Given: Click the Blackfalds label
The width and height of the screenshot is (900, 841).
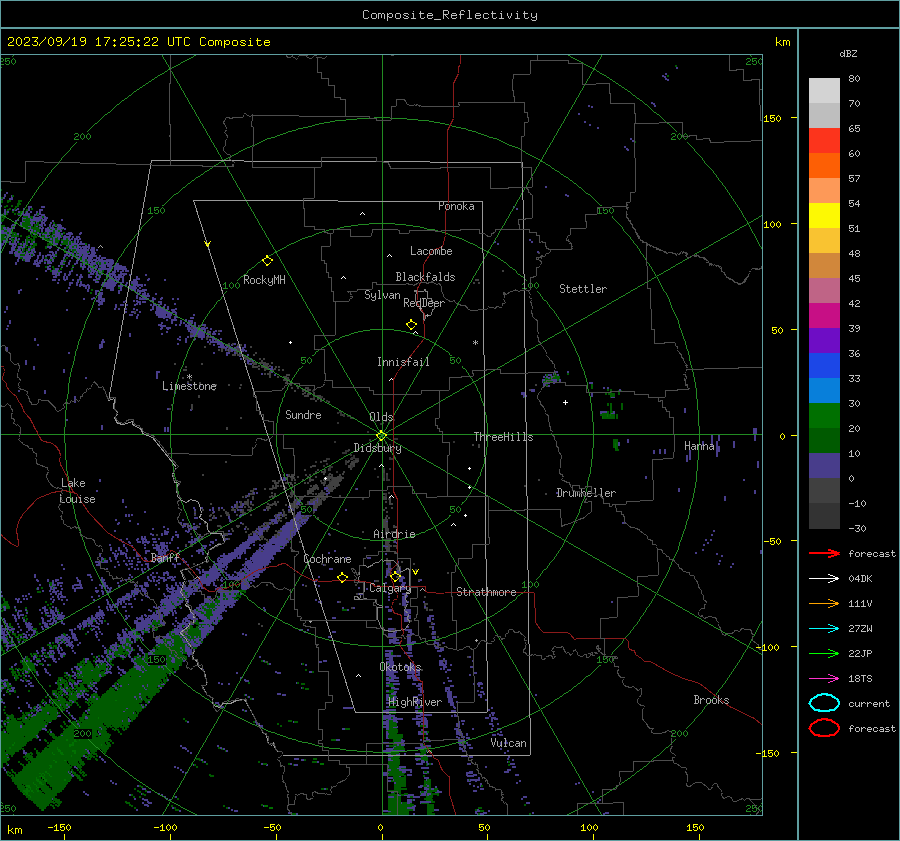Looking at the screenshot, I should (x=425, y=277).
